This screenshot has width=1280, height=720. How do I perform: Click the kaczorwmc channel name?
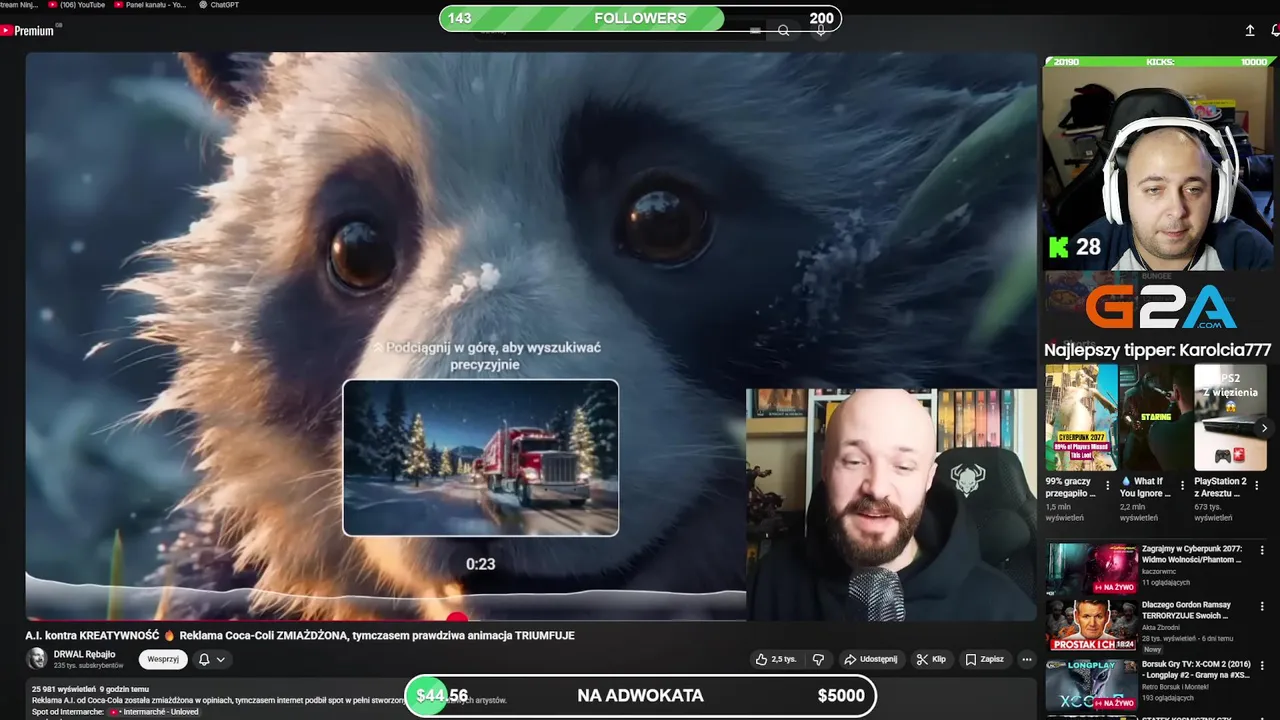(x=1158, y=572)
